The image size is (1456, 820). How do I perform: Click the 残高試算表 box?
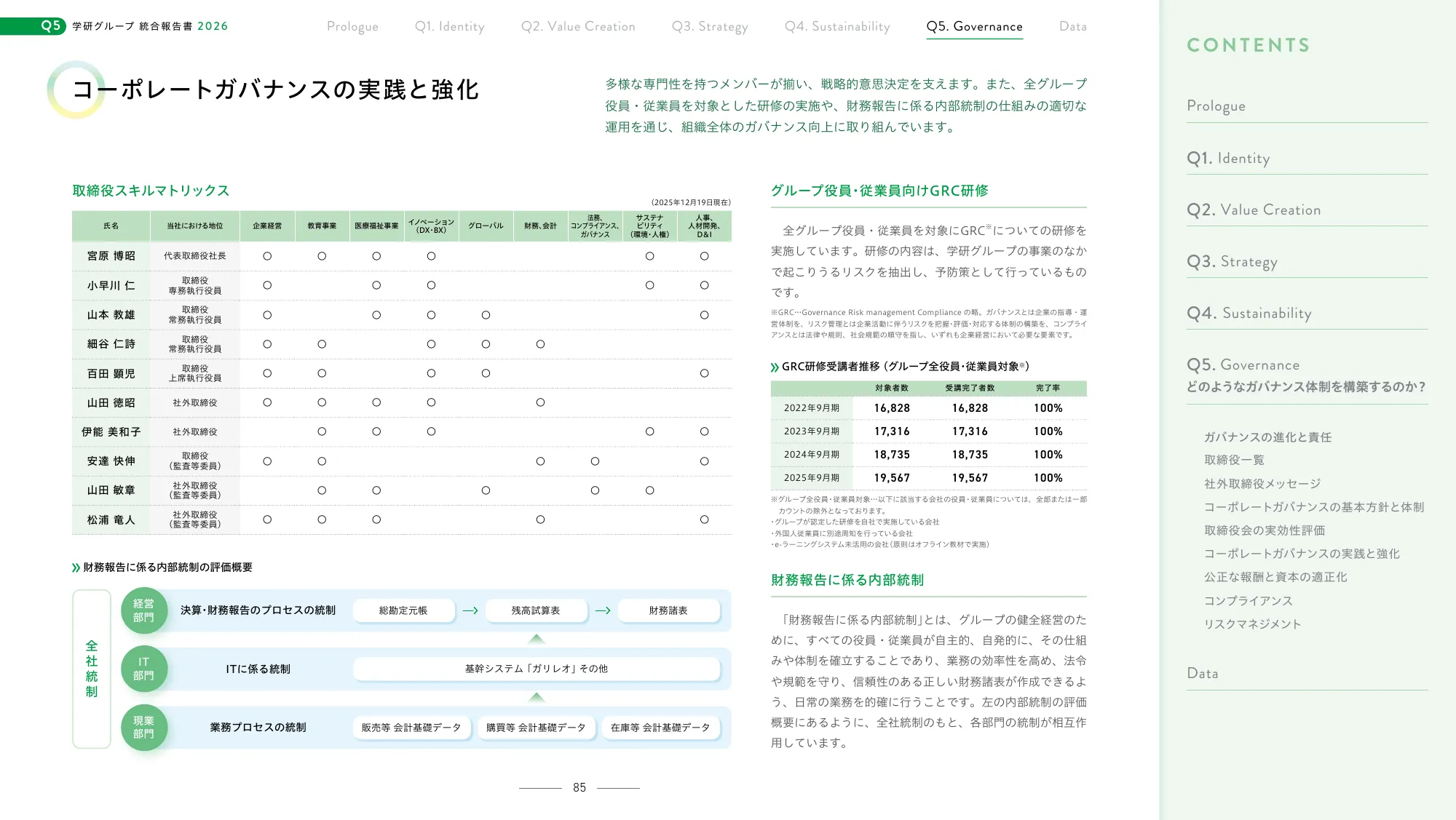coord(536,610)
